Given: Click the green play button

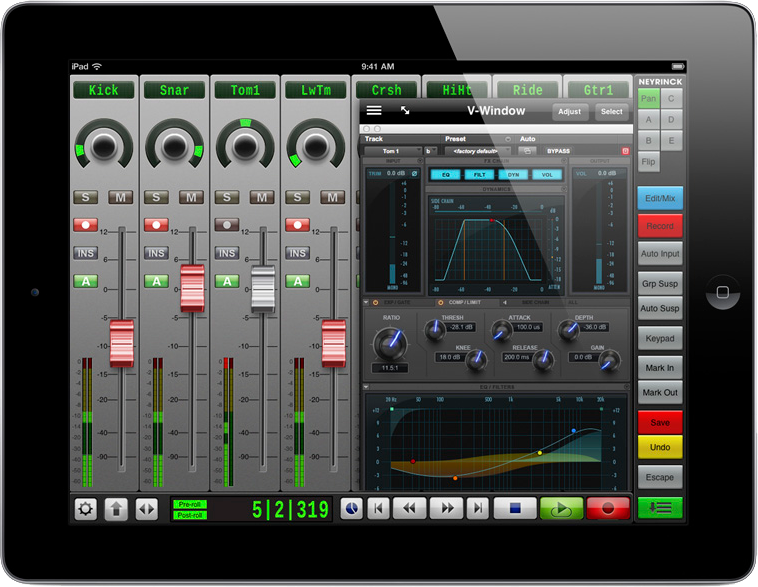Looking at the screenshot, I should click(561, 509).
